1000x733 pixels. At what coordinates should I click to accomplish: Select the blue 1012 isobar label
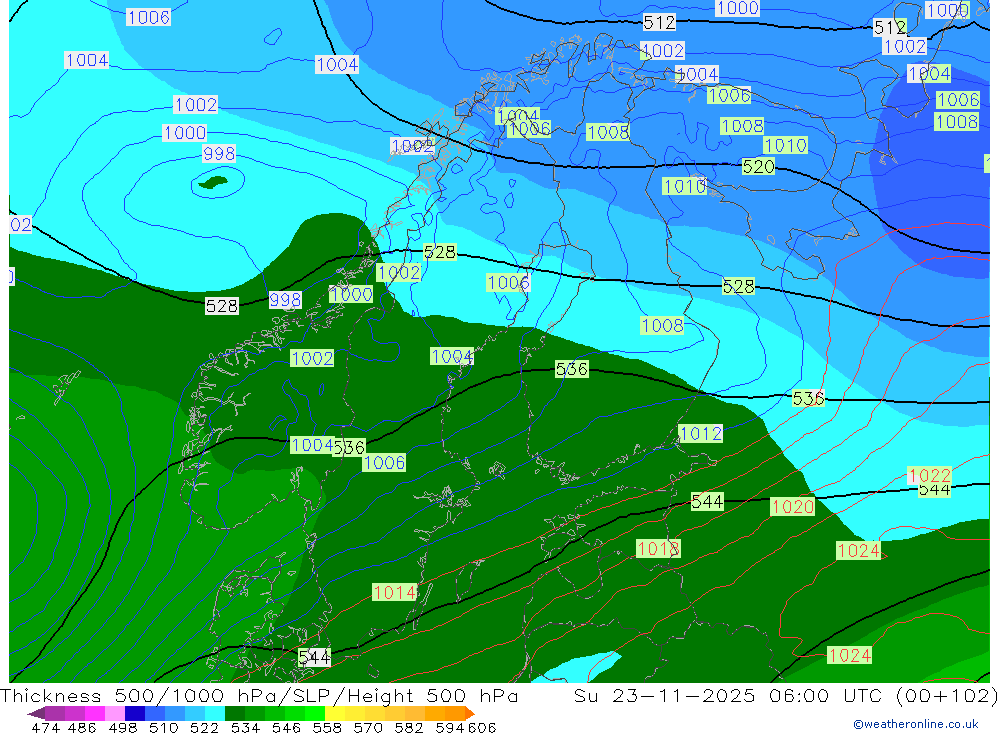click(701, 434)
